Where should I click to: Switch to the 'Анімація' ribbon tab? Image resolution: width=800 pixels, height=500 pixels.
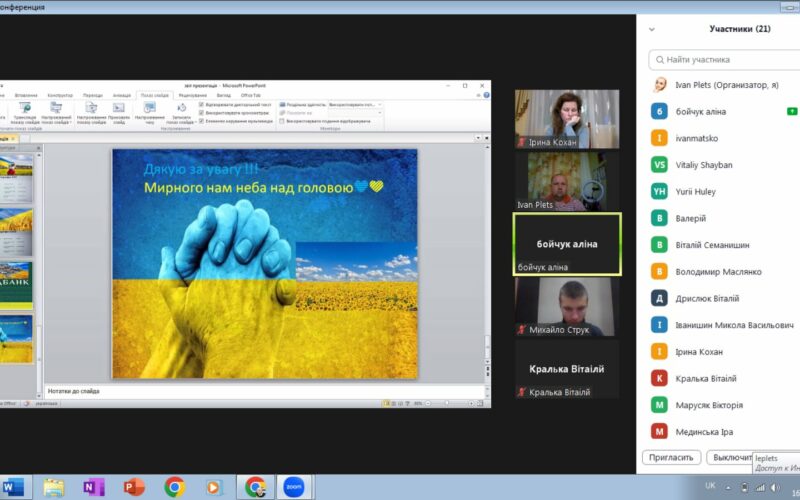coord(121,95)
